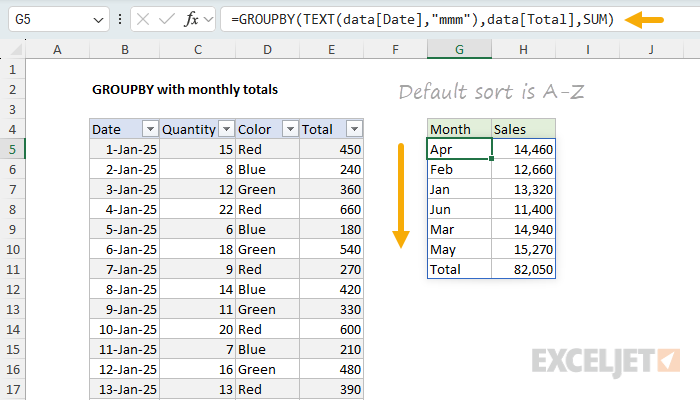
Task: Click the sales value 12,660
Action: (524, 169)
